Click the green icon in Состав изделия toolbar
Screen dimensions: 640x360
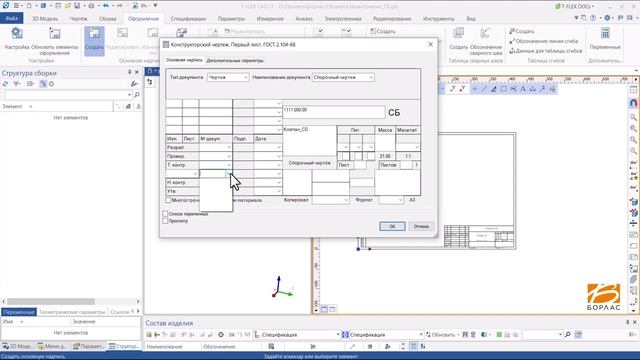tap(499, 335)
